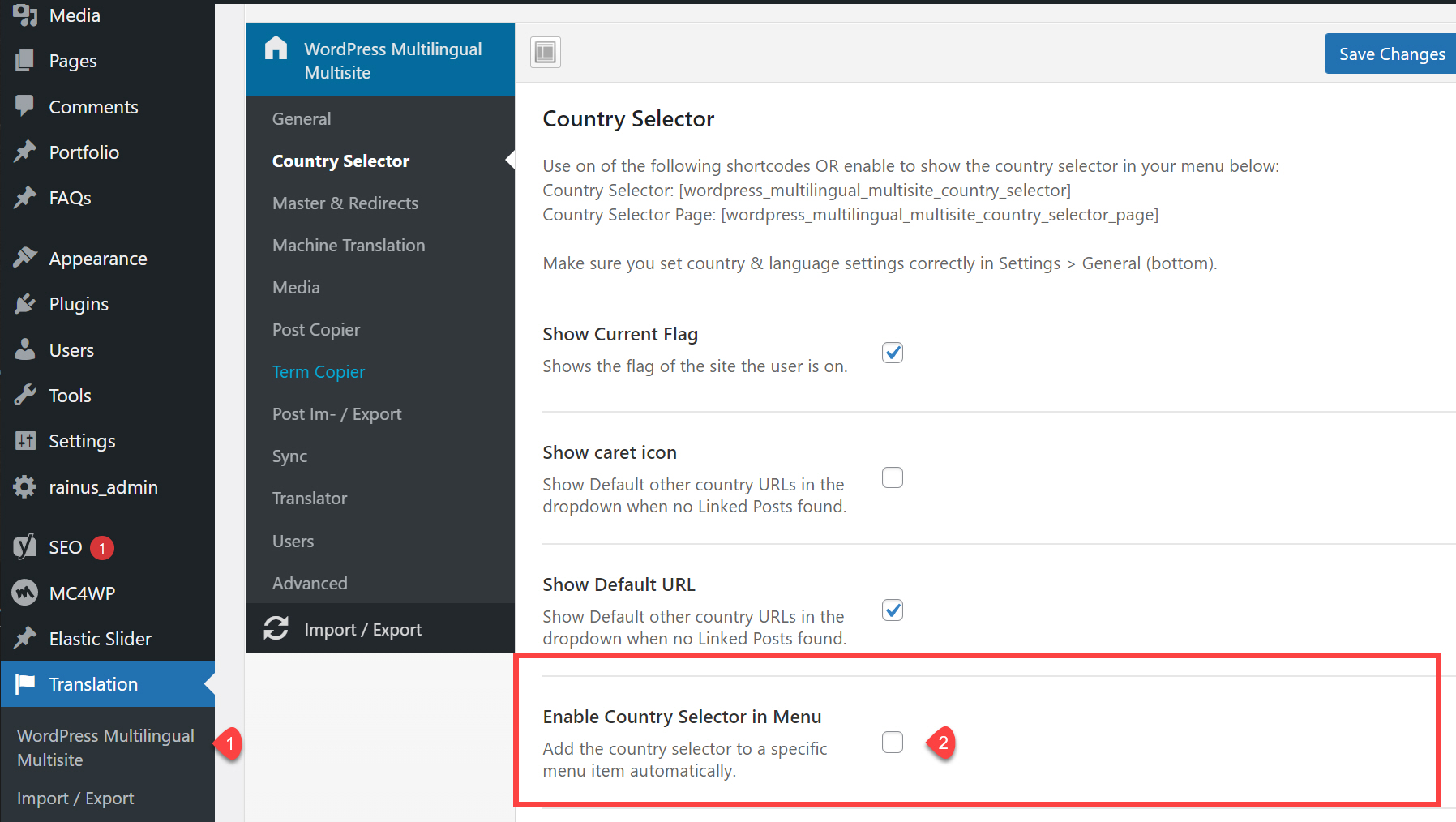Open the FAQs admin menu
The width and height of the screenshot is (1456, 822).
107,197
